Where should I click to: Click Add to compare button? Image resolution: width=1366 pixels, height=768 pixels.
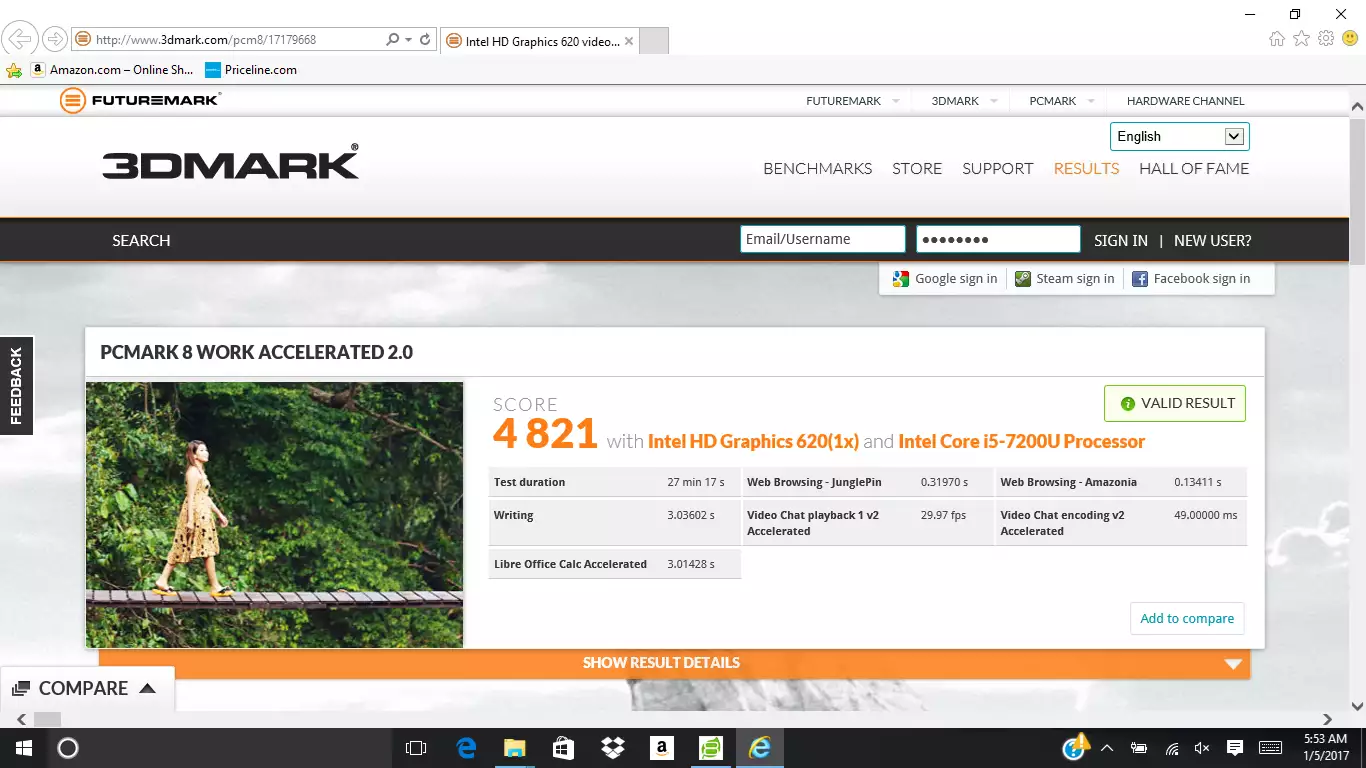(x=1187, y=618)
